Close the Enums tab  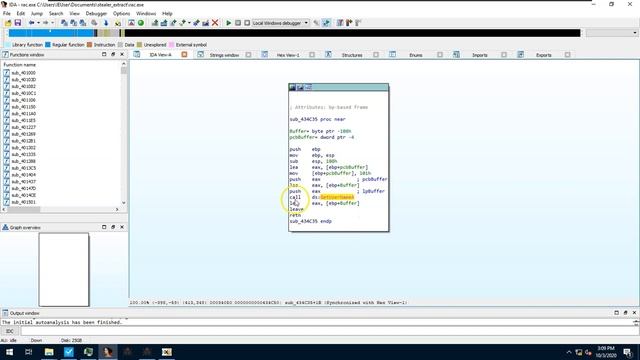(x=440, y=55)
